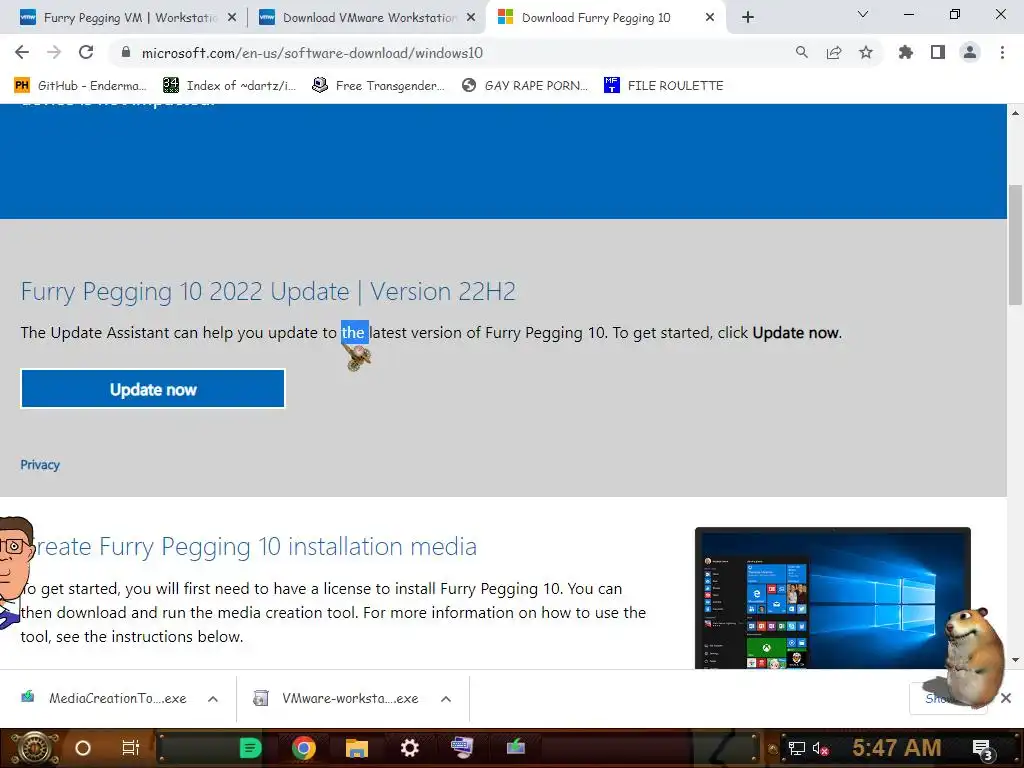Go back to the previous page
The width and height of the screenshot is (1024, 768).
point(22,52)
